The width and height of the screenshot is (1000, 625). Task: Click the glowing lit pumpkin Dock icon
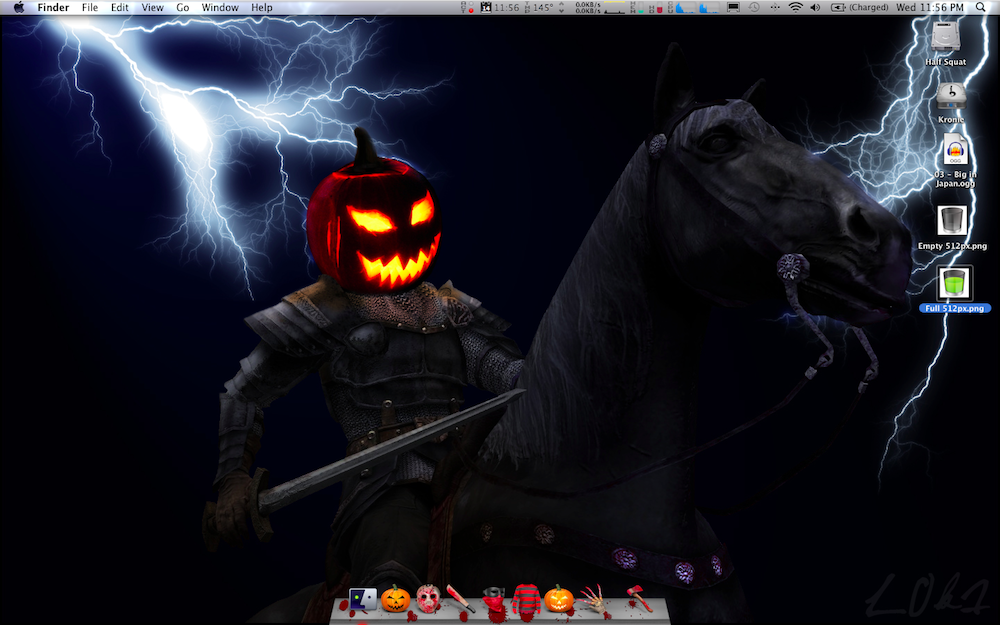coord(559,599)
